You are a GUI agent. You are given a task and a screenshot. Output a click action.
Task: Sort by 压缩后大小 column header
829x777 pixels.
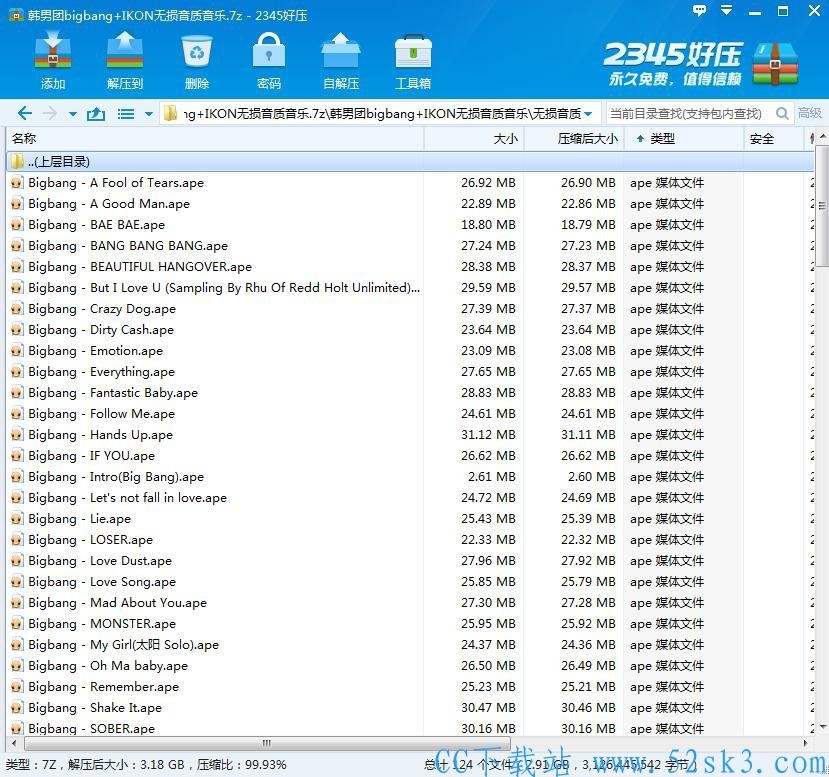pos(574,139)
